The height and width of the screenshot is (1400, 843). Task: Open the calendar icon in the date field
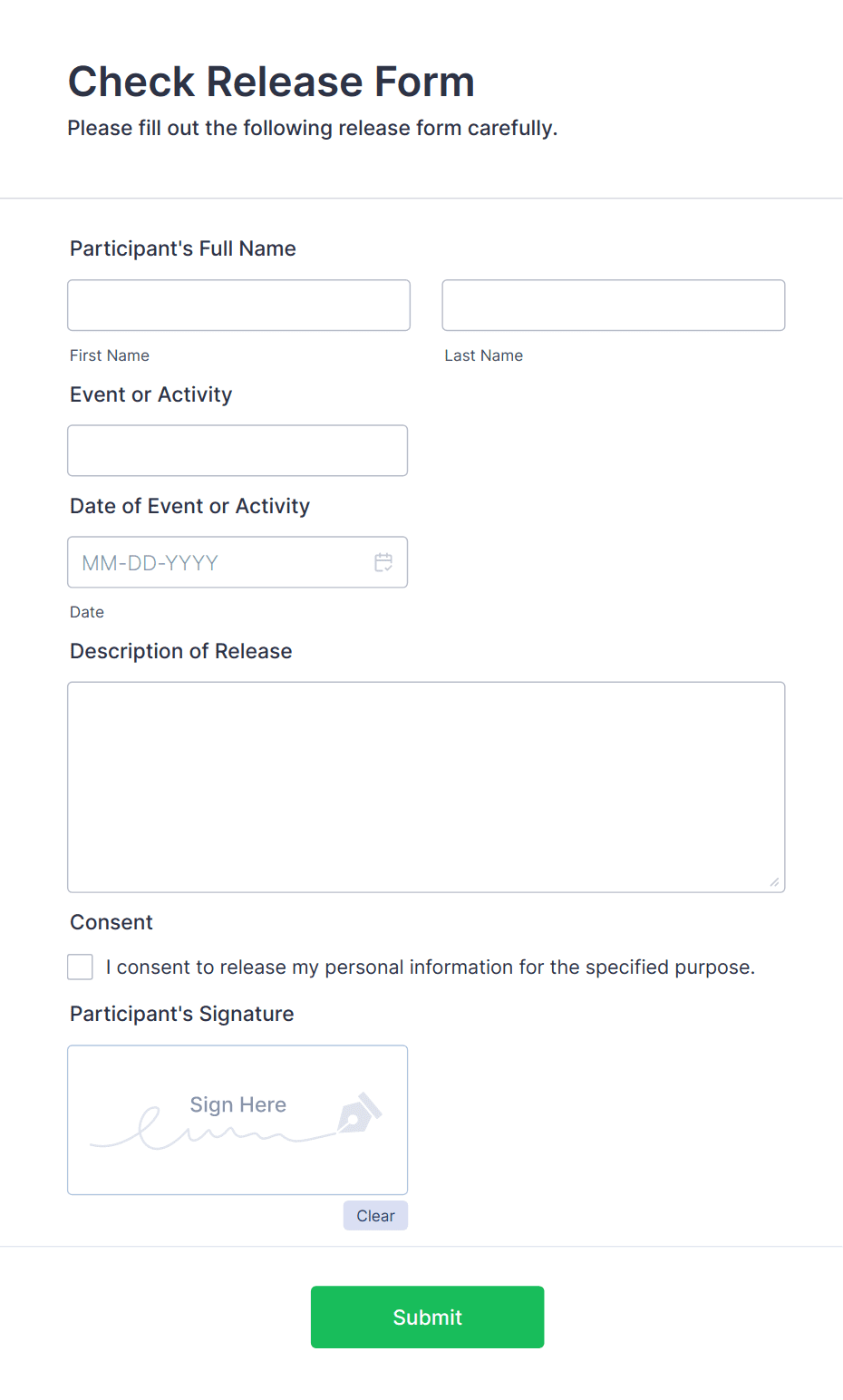(x=383, y=562)
